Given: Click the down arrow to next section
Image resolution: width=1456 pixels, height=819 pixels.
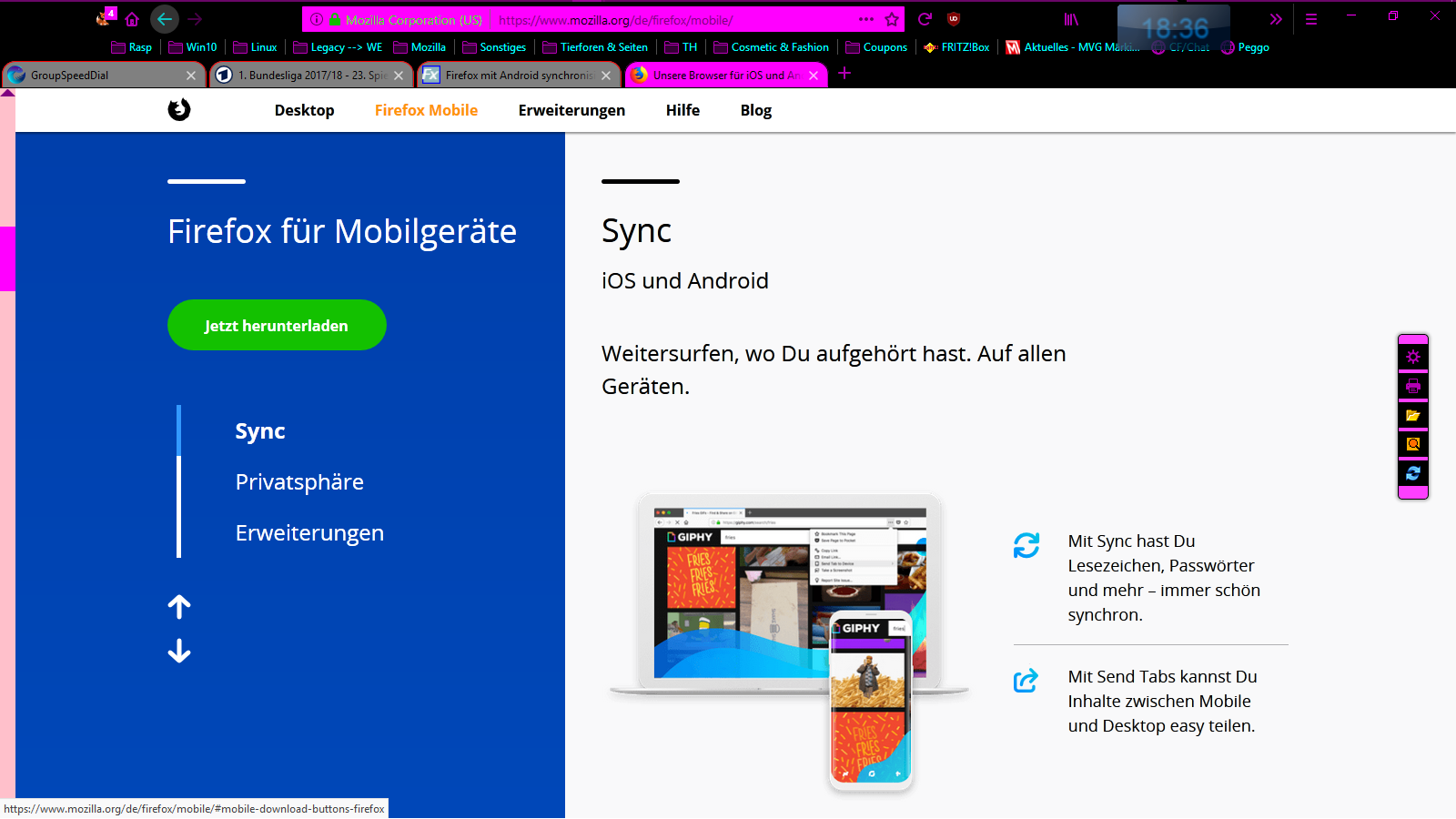Looking at the screenshot, I should pyautogui.click(x=179, y=651).
